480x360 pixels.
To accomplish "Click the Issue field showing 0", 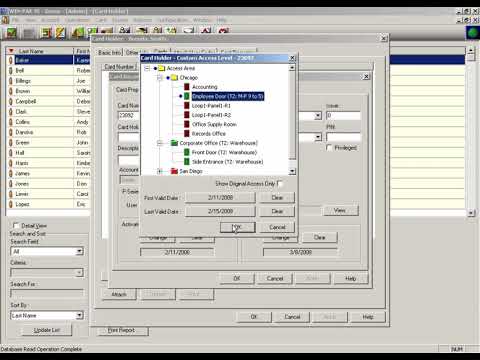I will (x=343, y=116).
